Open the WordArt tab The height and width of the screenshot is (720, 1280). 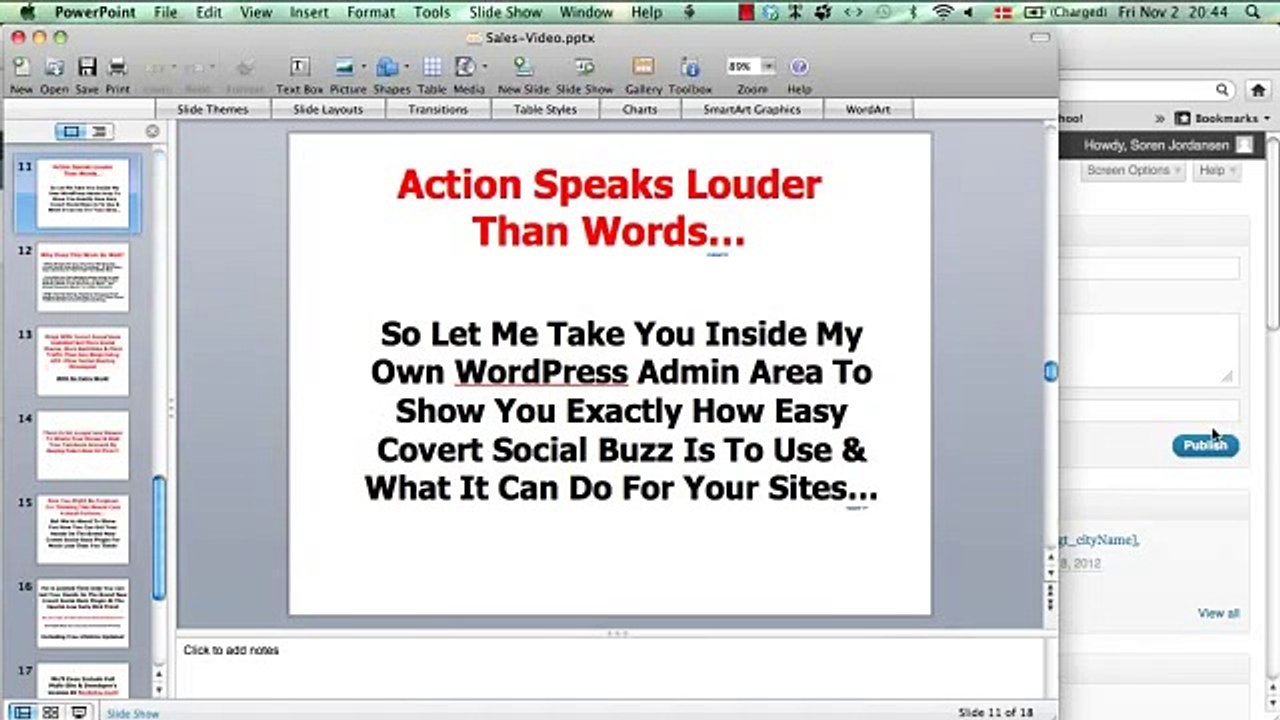pyautogui.click(x=868, y=109)
